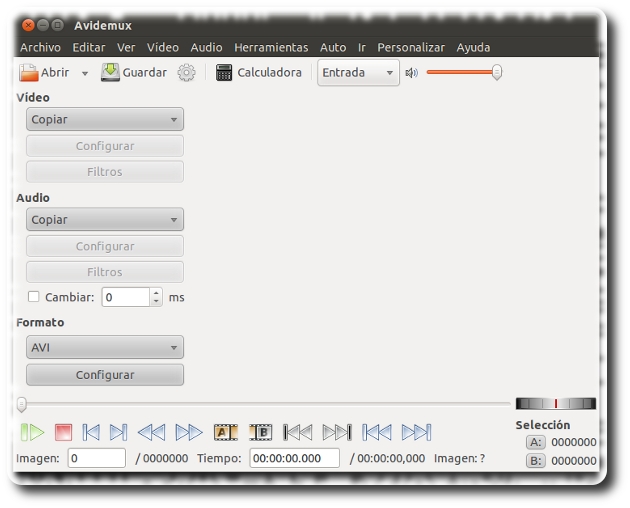The height and width of the screenshot is (508, 630).
Task: Open the Vídeo codec Copiar dropdown
Action: pos(105,119)
